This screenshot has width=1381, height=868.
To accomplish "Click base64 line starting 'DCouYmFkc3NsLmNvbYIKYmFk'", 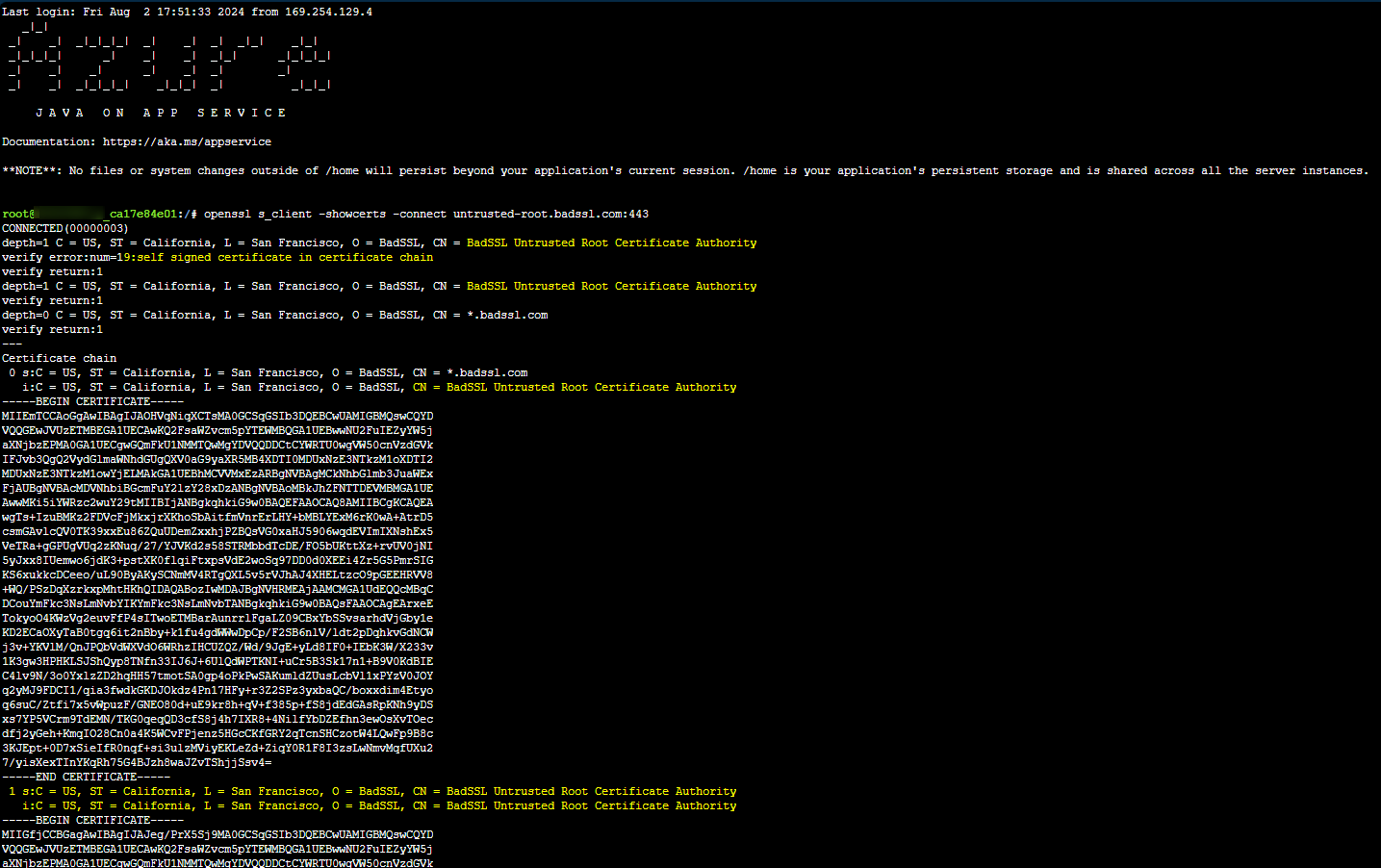I will [x=217, y=603].
